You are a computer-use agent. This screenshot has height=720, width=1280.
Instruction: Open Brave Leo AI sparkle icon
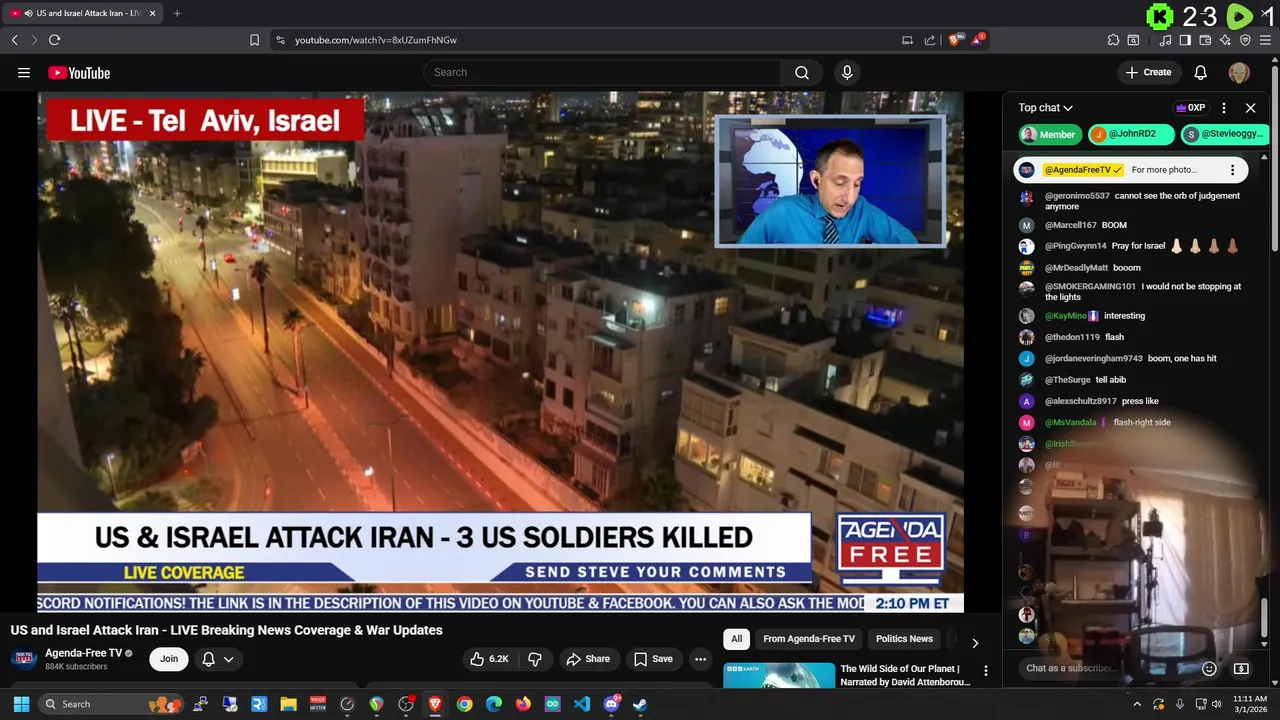point(1225,40)
